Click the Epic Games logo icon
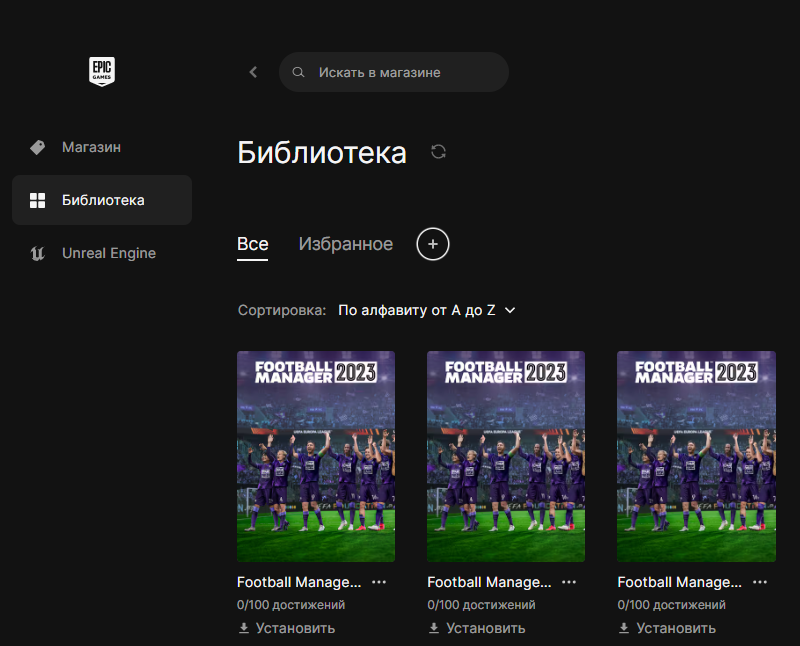This screenshot has width=800, height=646. (x=102, y=71)
